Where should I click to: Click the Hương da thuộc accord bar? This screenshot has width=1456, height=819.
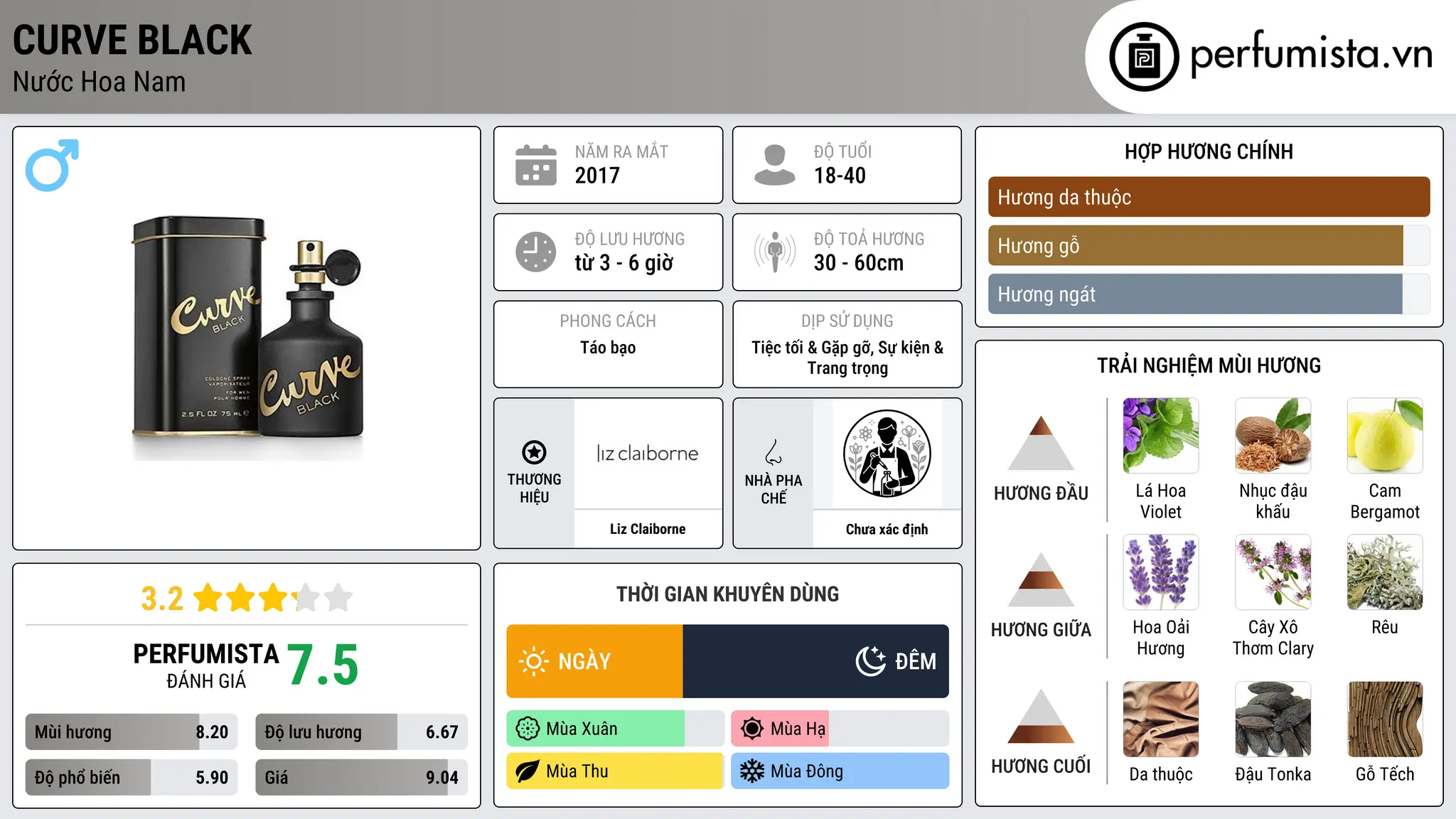click(1209, 197)
